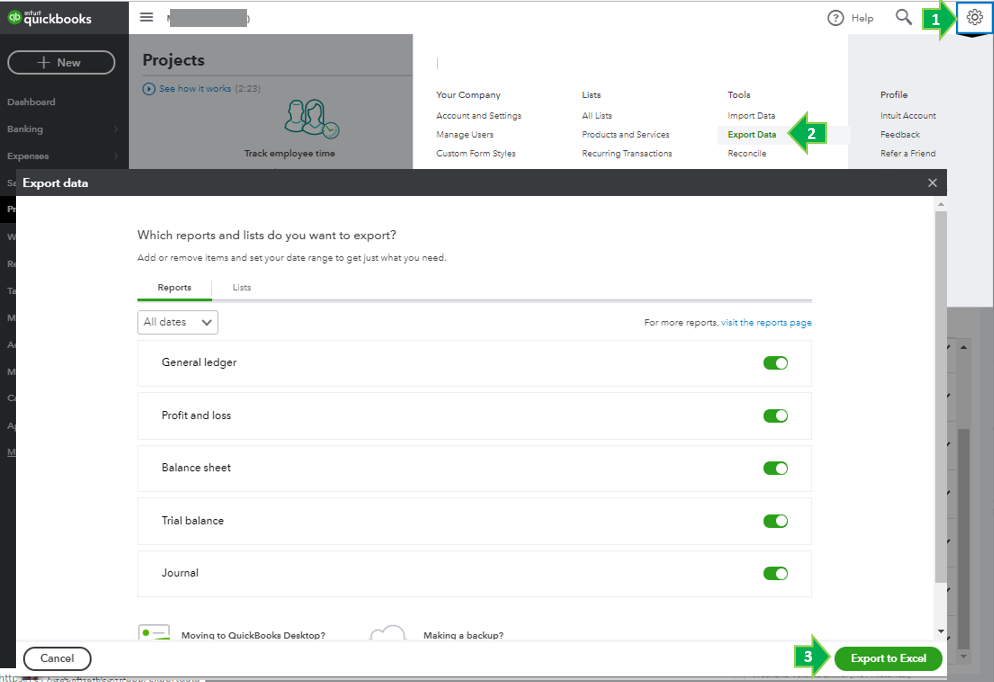This screenshot has height=682, width=994.
Task: Click Making a backup? link
Action: [463, 635]
